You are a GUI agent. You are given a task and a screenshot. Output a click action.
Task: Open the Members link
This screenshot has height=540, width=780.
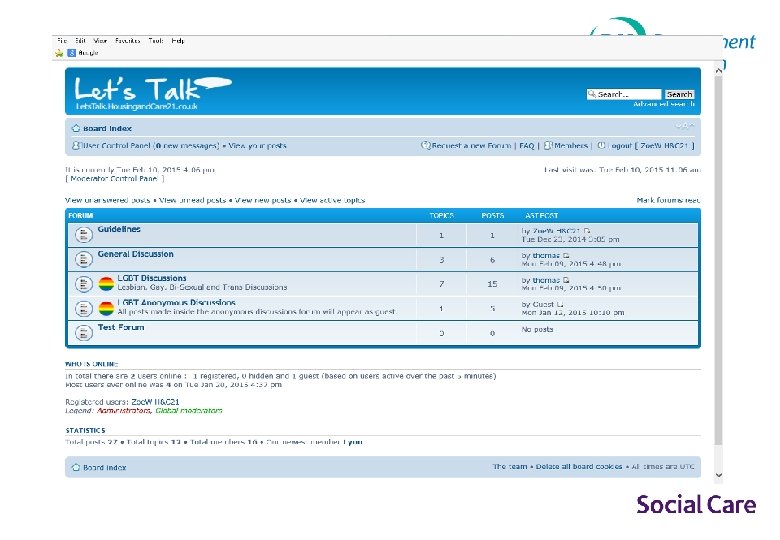tap(571, 146)
